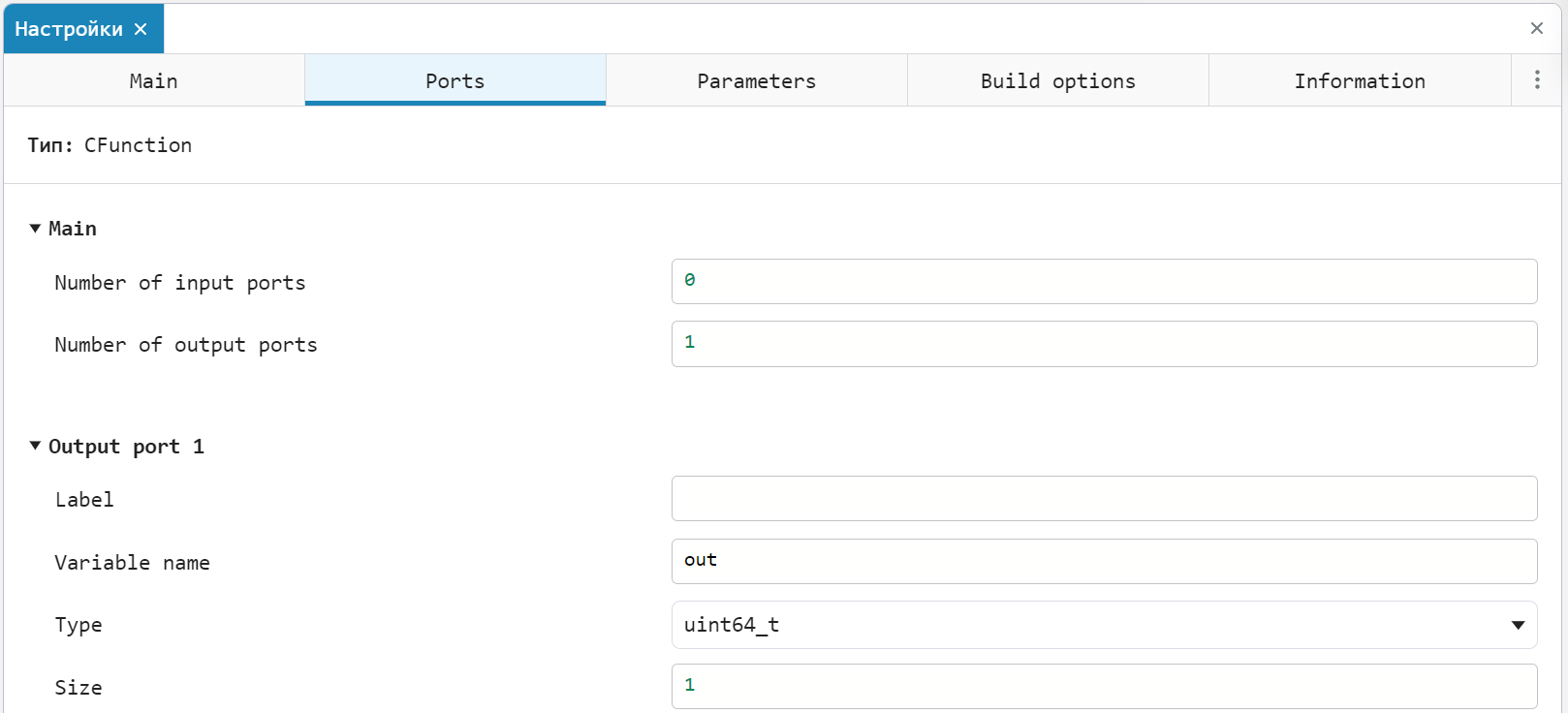The height and width of the screenshot is (713, 1568).
Task: Edit the Variable name field containing out
Action: [1104, 561]
